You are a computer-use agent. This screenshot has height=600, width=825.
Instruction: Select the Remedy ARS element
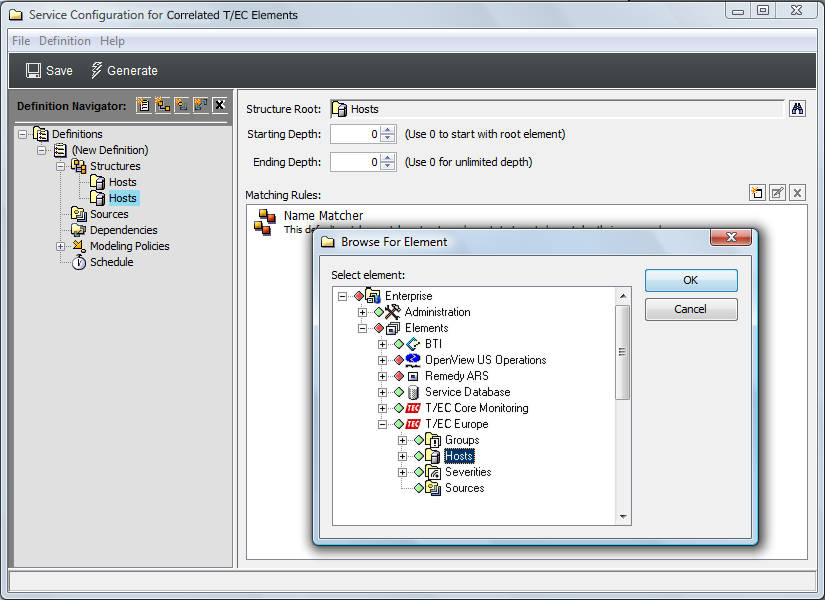(457, 376)
